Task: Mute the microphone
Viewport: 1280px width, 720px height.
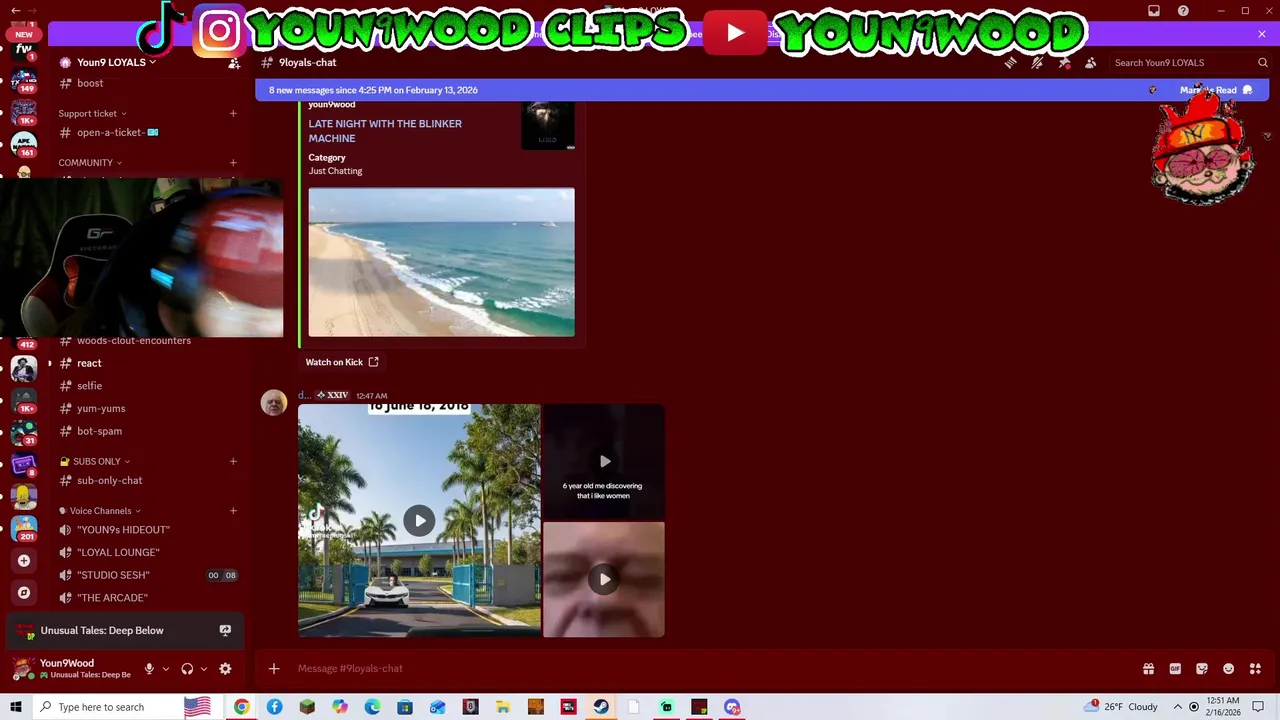Action: tap(149, 669)
